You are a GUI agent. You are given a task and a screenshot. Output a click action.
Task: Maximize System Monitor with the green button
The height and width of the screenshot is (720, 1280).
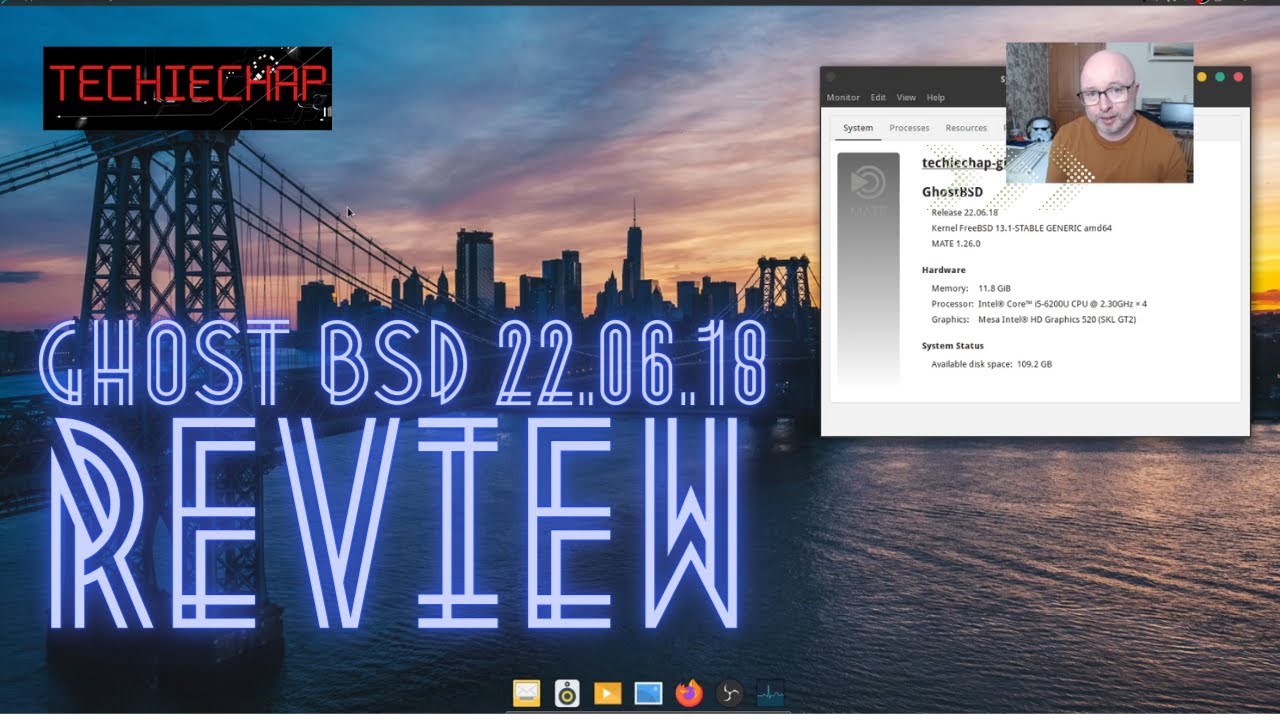point(1220,77)
